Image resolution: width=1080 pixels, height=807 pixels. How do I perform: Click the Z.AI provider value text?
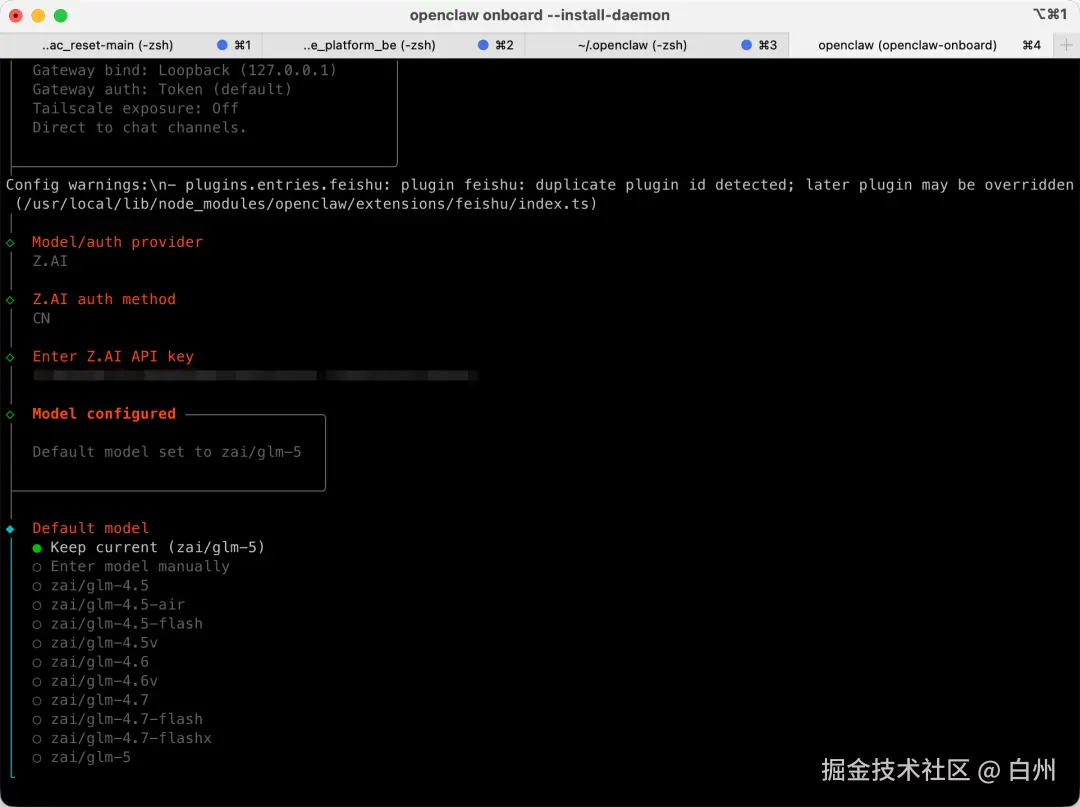[x=50, y=262]
